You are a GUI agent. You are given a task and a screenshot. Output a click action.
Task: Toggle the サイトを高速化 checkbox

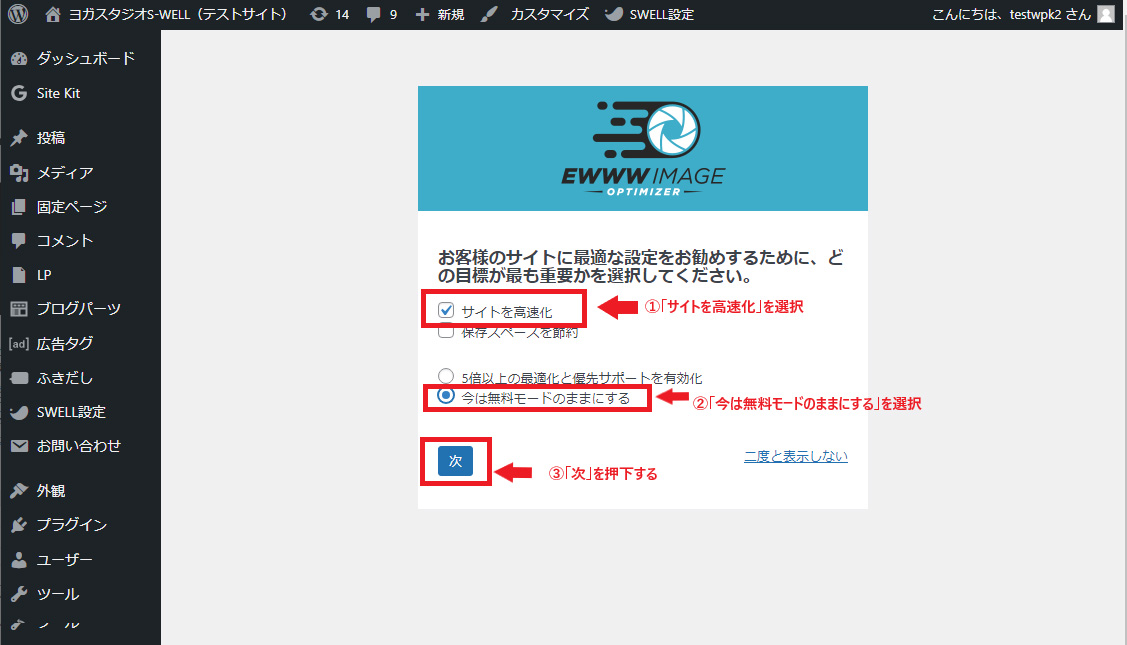[x=446, y=310]
